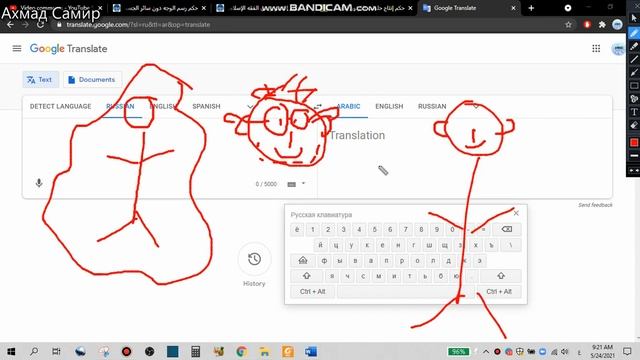Select the pen tool in drawing toolbar
The image size is (640, 360).
[633, 33]
